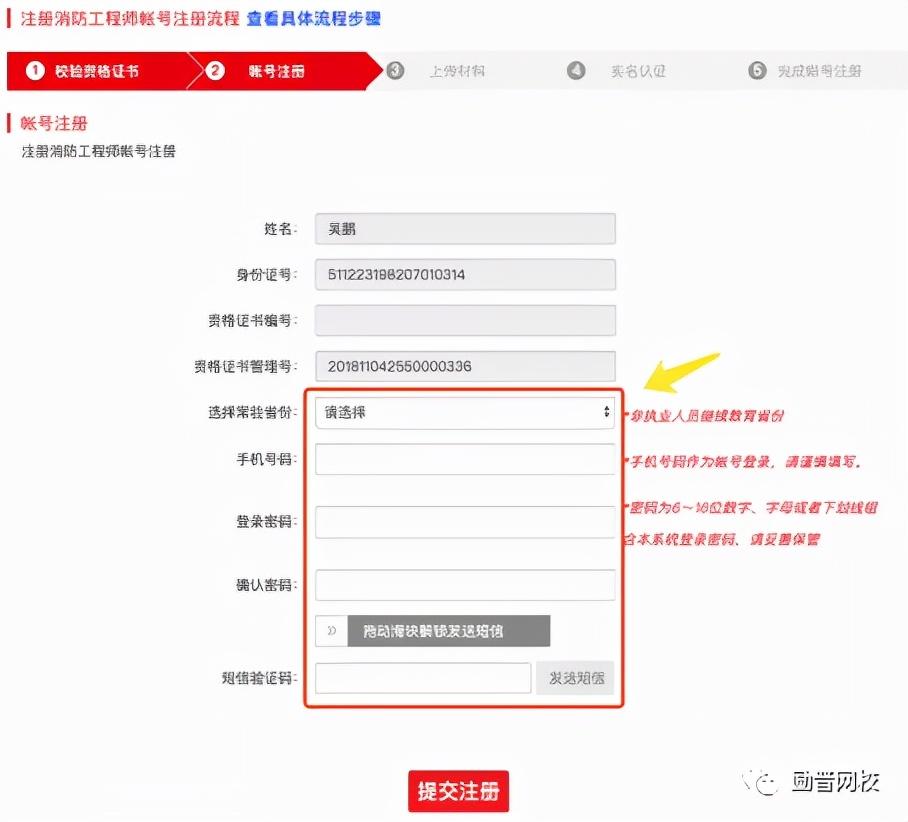Click the 资格证书编号 field
This screenshot has height=822, width=908.
pos(465,320)
